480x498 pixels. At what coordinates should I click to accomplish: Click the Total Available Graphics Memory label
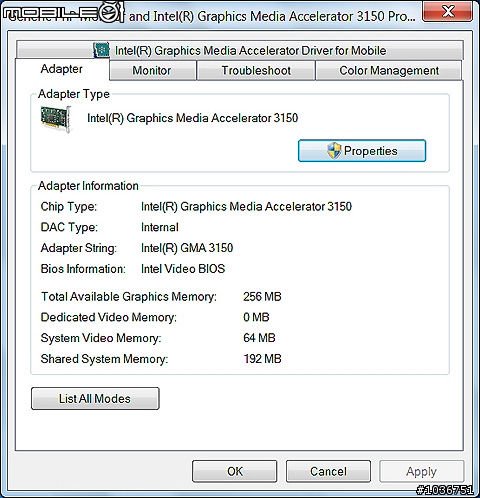[129, 297]
